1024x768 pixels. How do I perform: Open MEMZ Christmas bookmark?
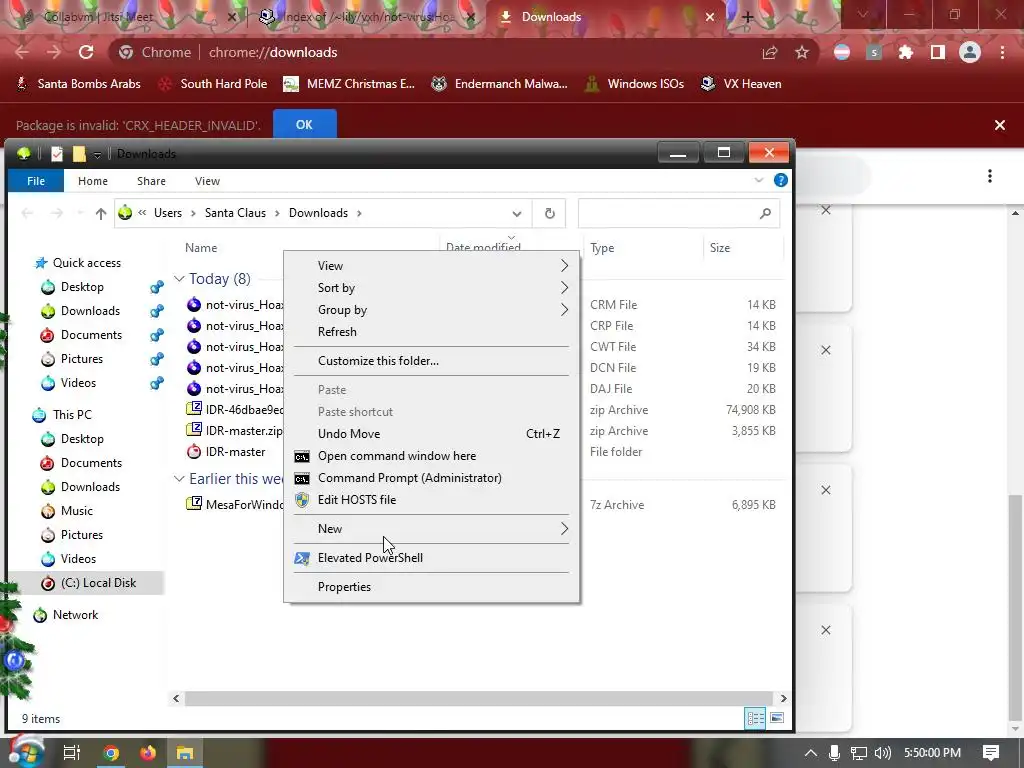349,84
